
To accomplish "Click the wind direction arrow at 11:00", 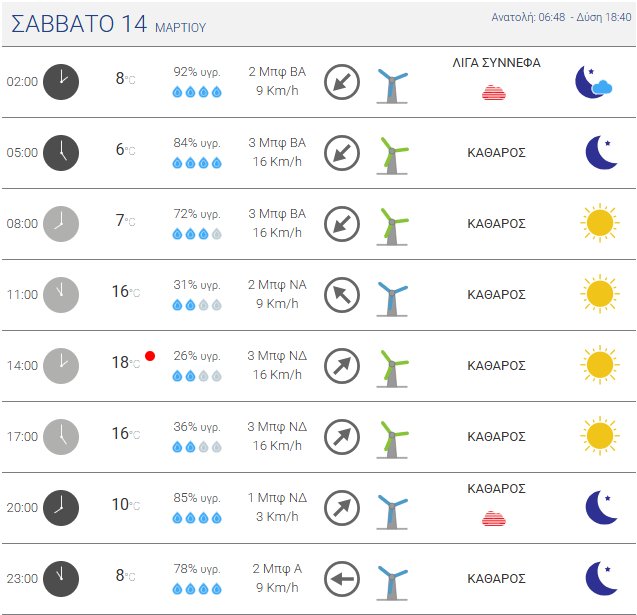I will (342, 294).
